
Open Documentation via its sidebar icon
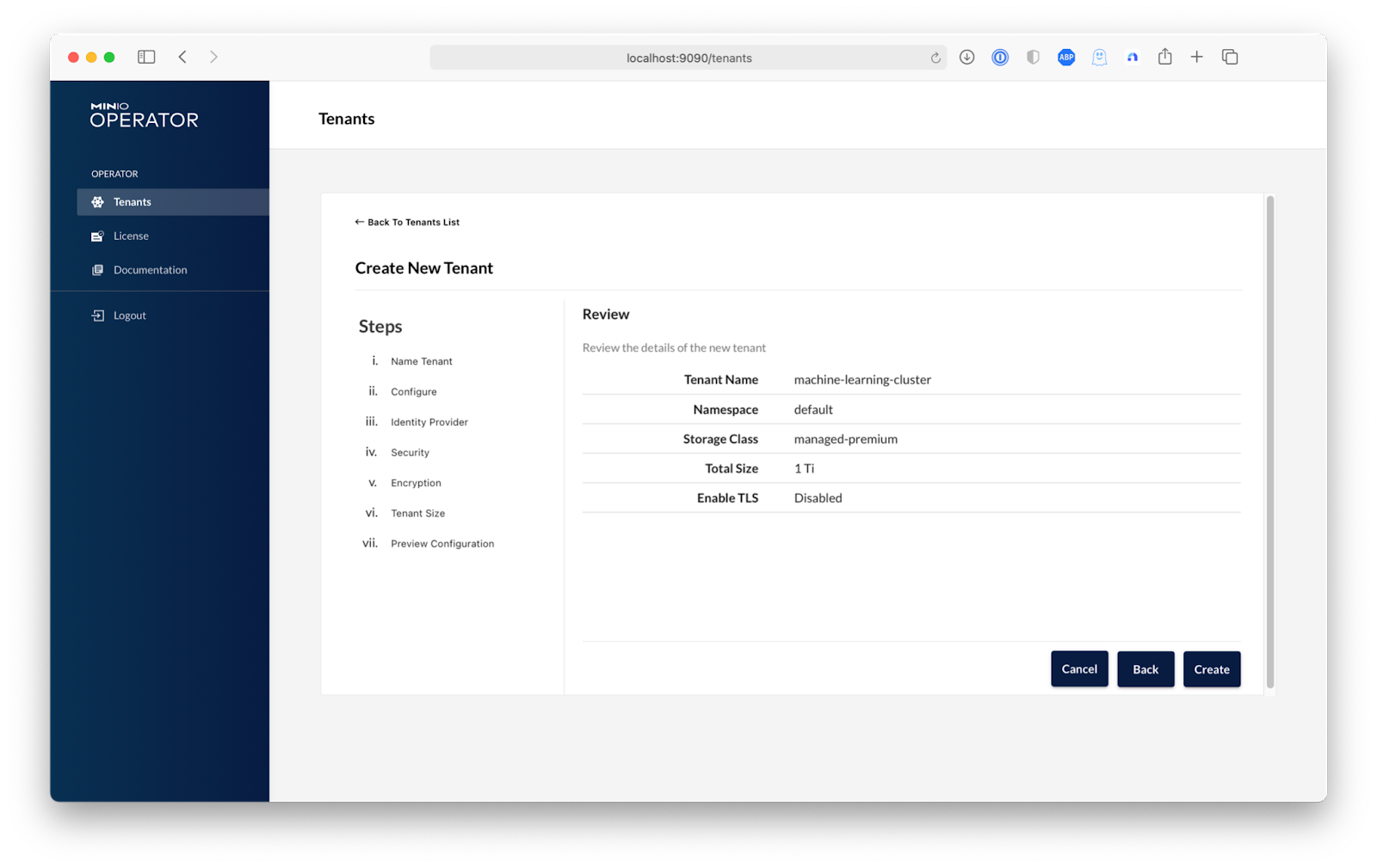(x=97, y=270)
